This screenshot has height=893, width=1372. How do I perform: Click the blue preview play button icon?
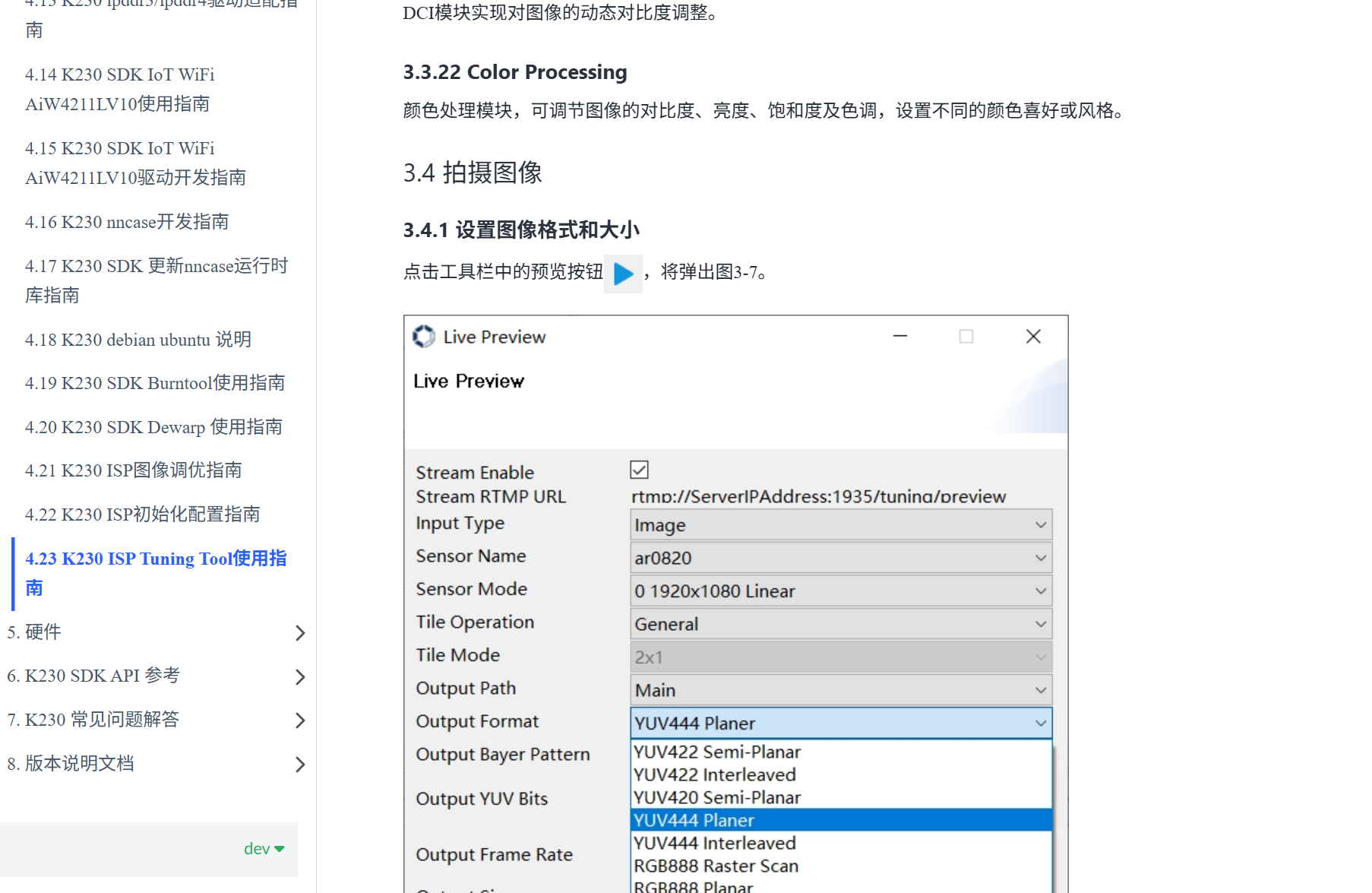623,274
